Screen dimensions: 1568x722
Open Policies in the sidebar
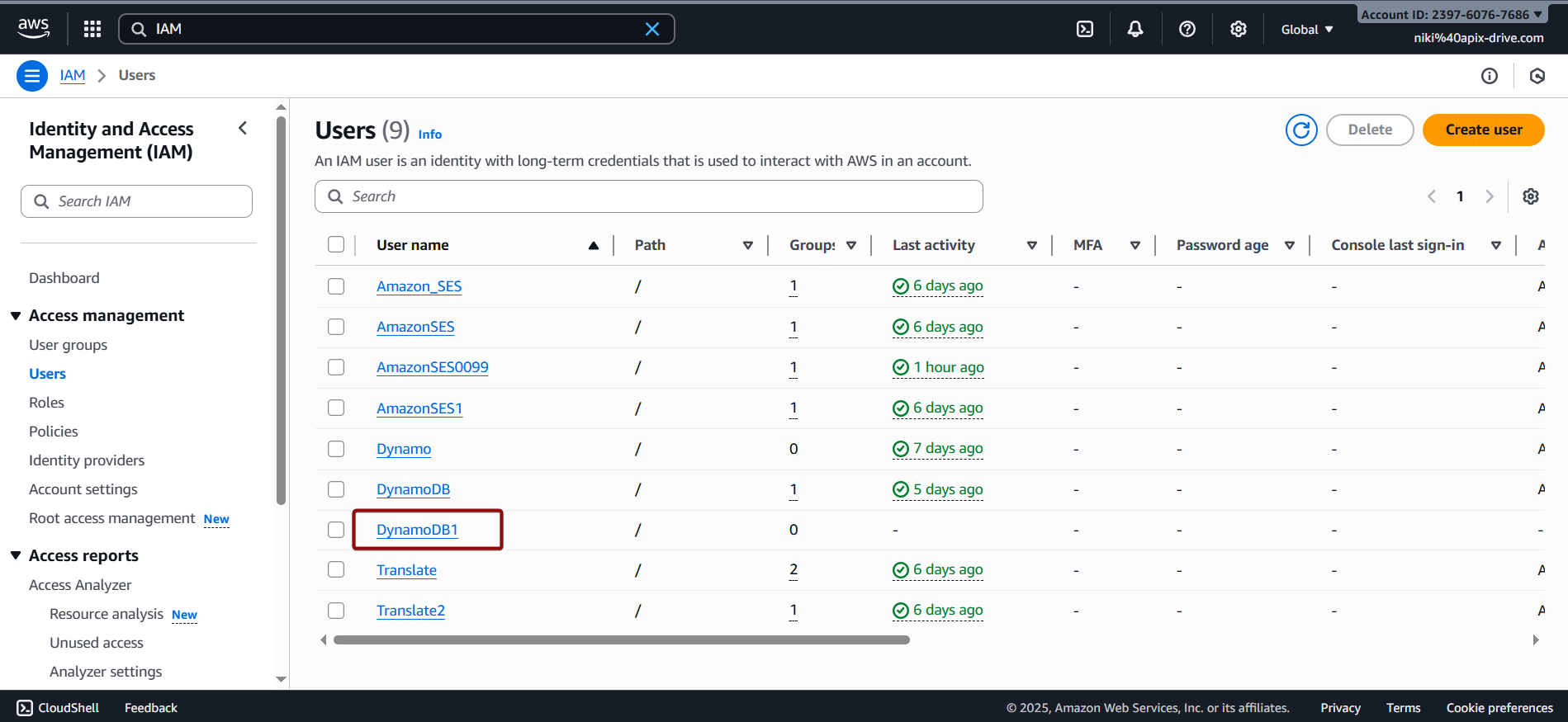(x=54, y=432)
